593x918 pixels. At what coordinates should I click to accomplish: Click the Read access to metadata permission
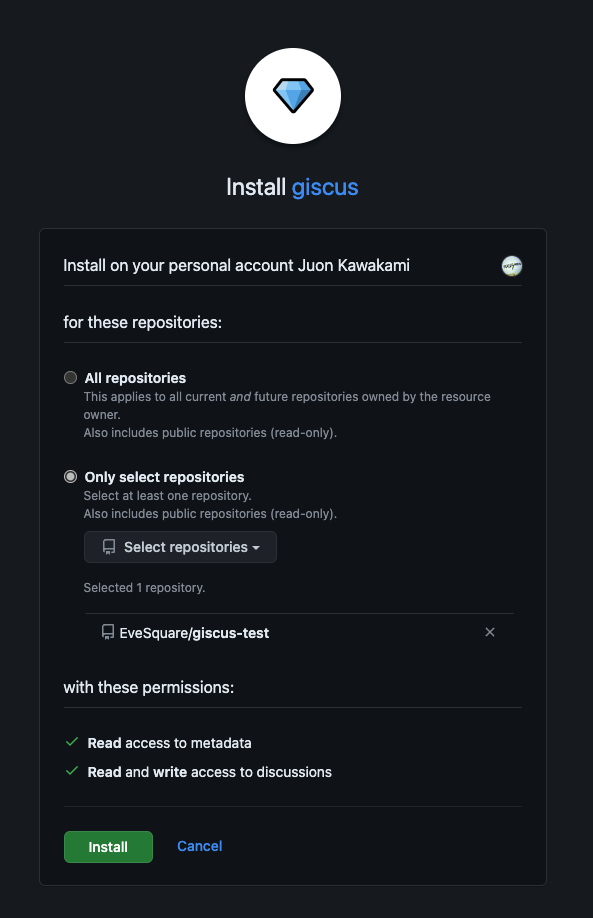pyautogui.click(x=169, y=743)
